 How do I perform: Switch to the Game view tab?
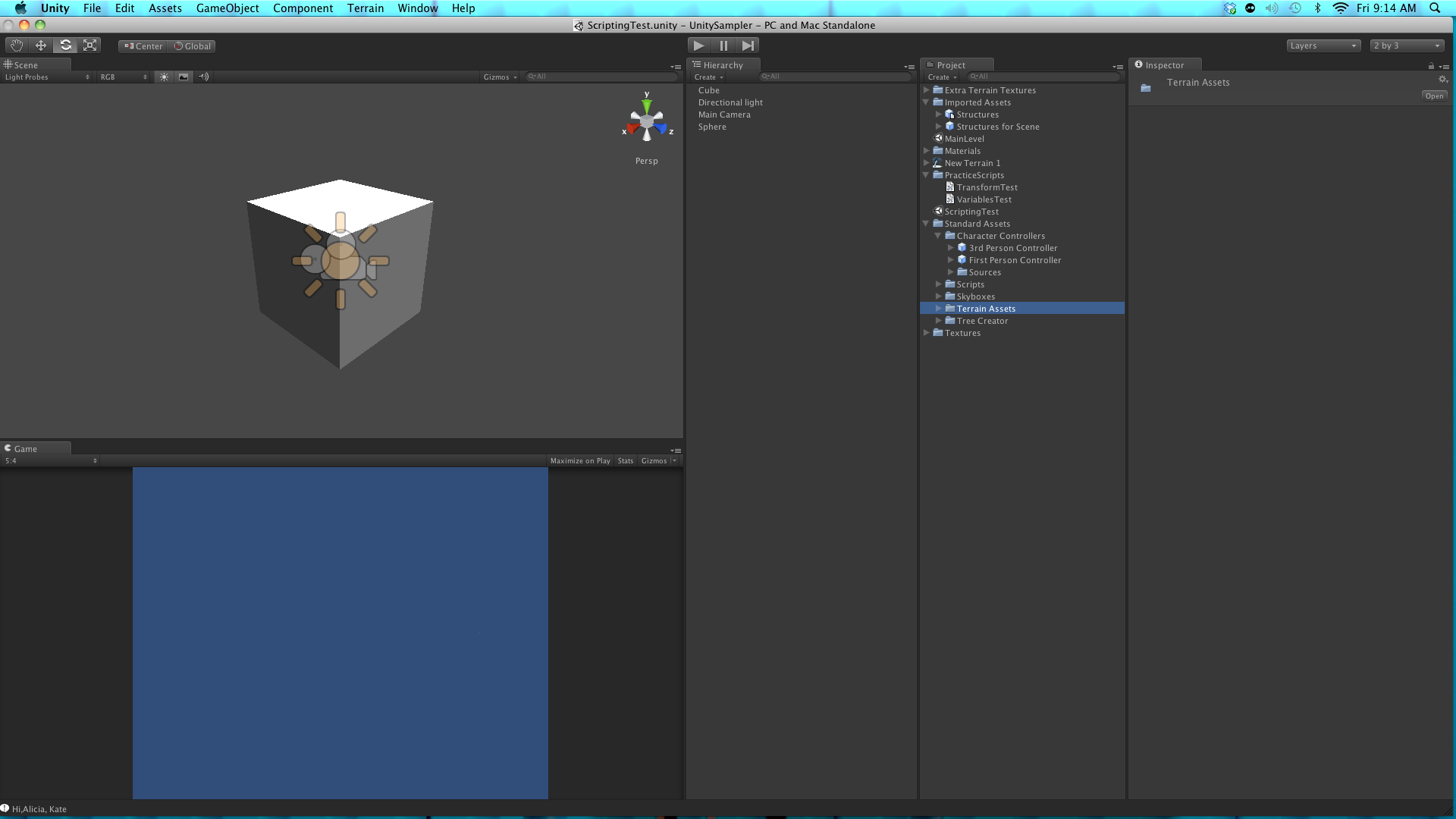pos(24,448)
